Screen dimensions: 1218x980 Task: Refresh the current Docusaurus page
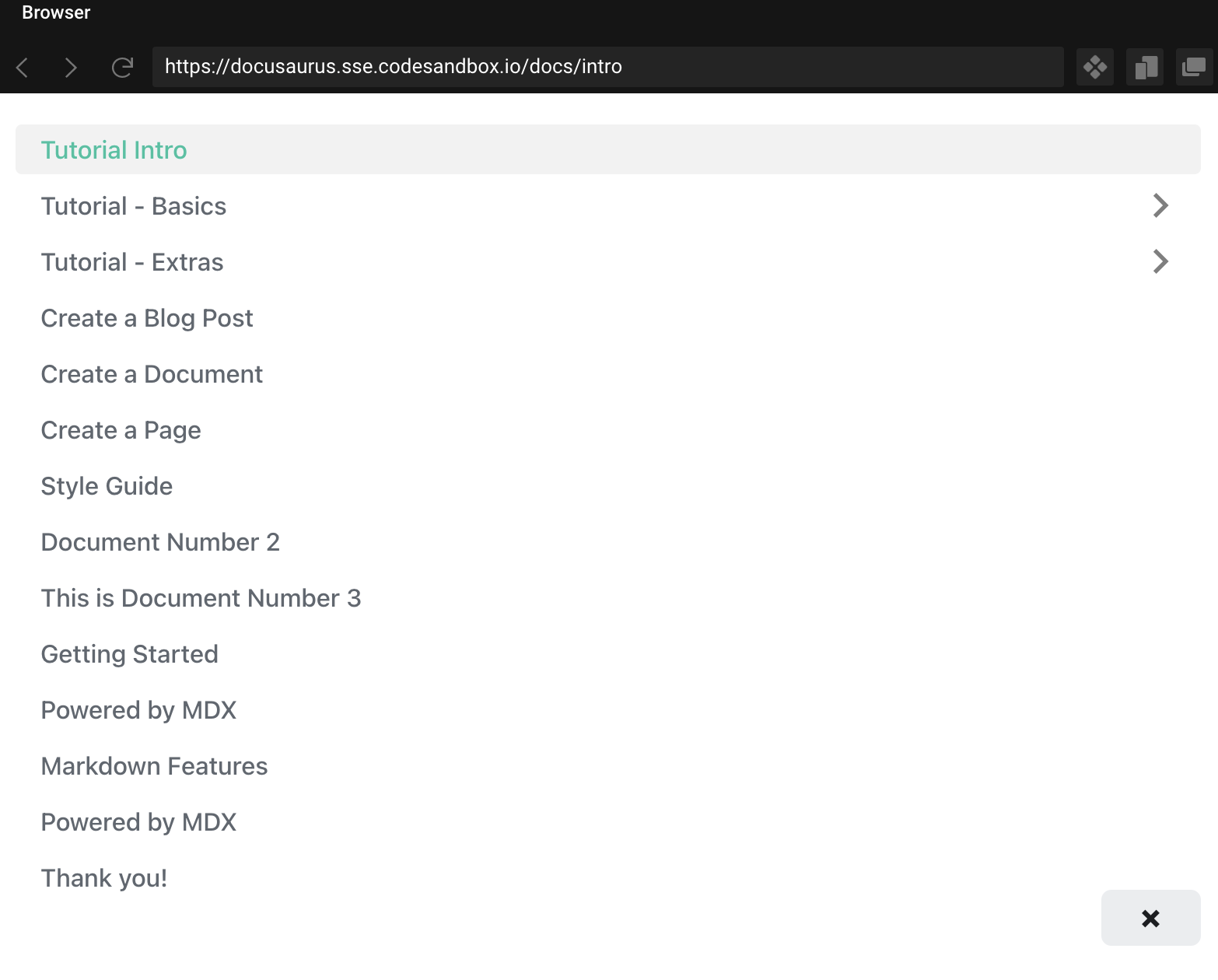(x=122, y=68)
